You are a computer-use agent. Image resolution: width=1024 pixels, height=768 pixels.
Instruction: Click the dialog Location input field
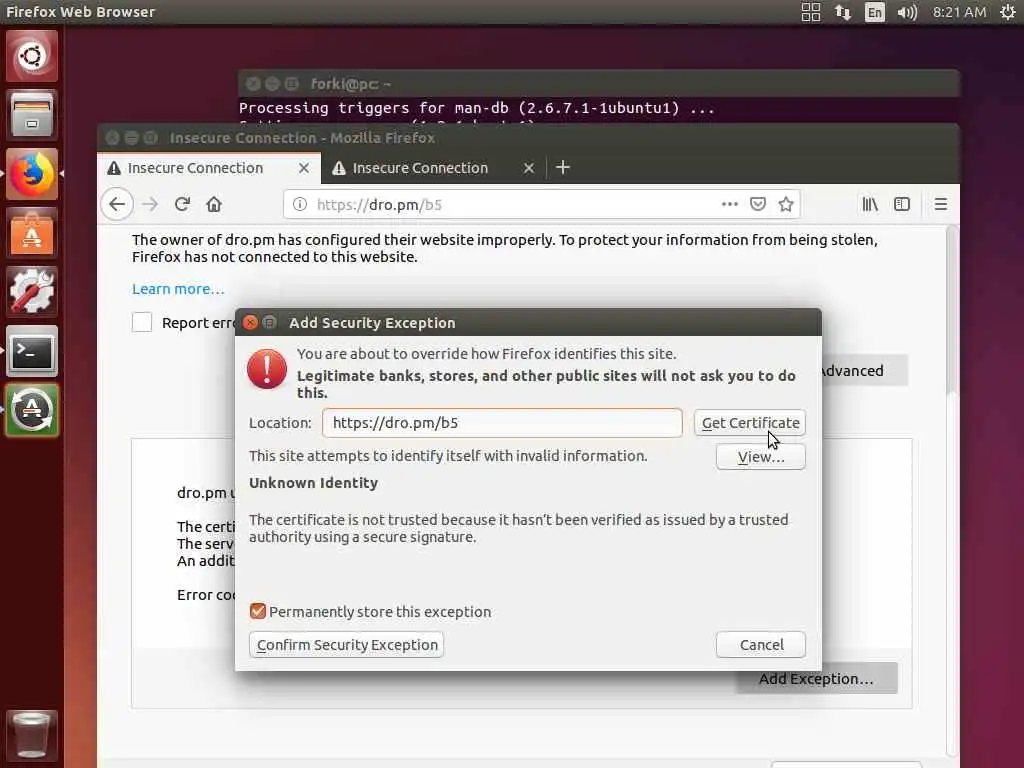tap(502, 423)
